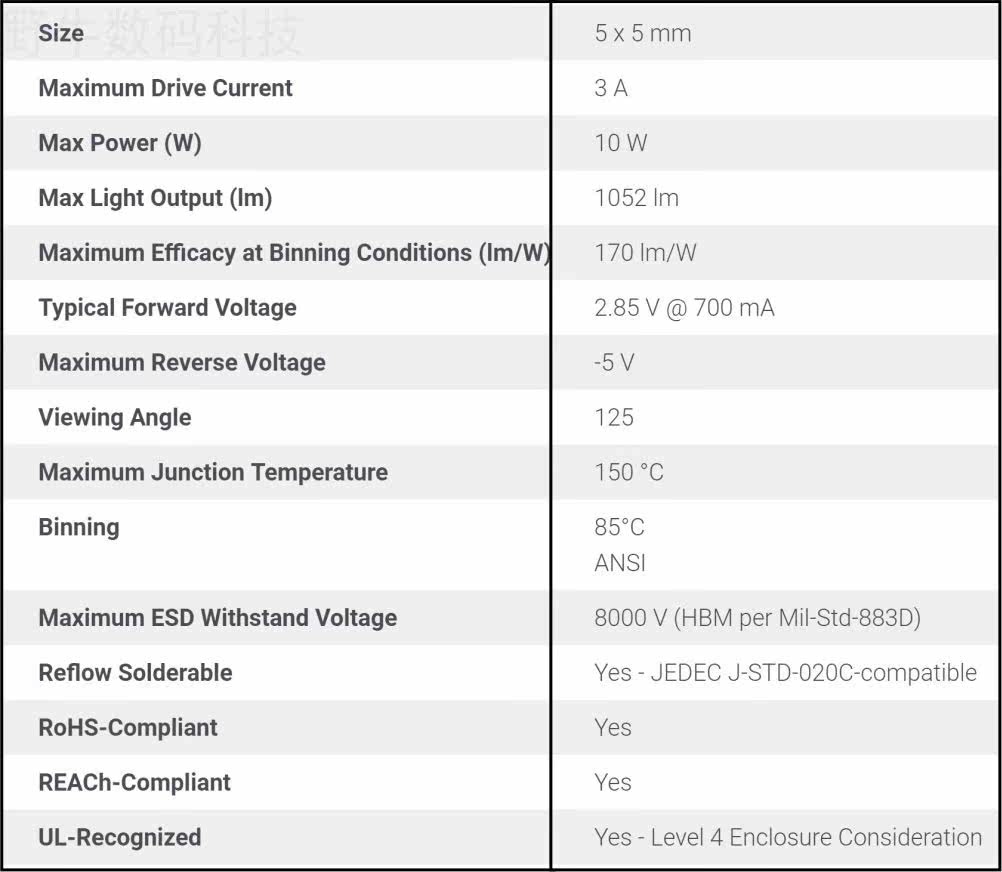Click the Max Power (W) label

(x=120, y=143)
